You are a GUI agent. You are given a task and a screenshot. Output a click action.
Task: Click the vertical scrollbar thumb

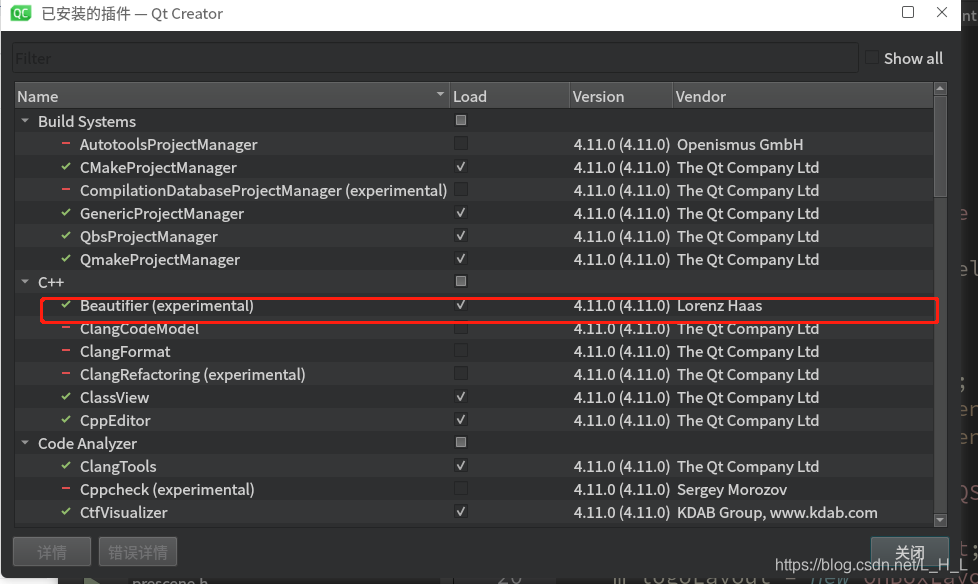[x=940, y=147]
